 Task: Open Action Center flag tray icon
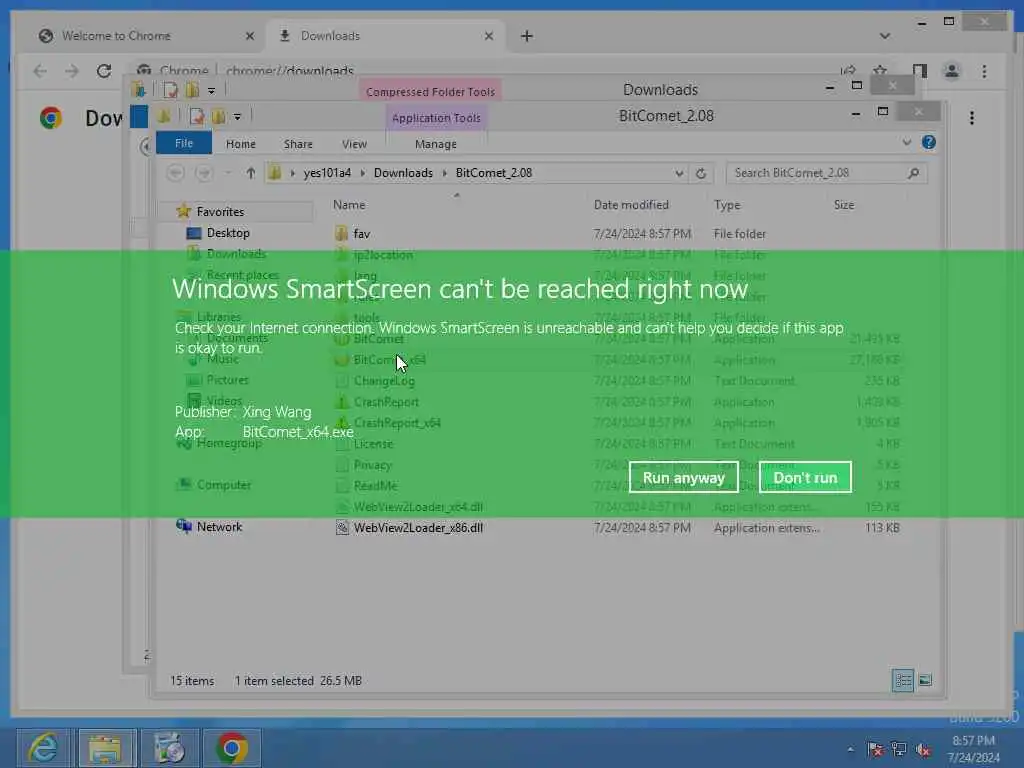click(x=875, y=749)
